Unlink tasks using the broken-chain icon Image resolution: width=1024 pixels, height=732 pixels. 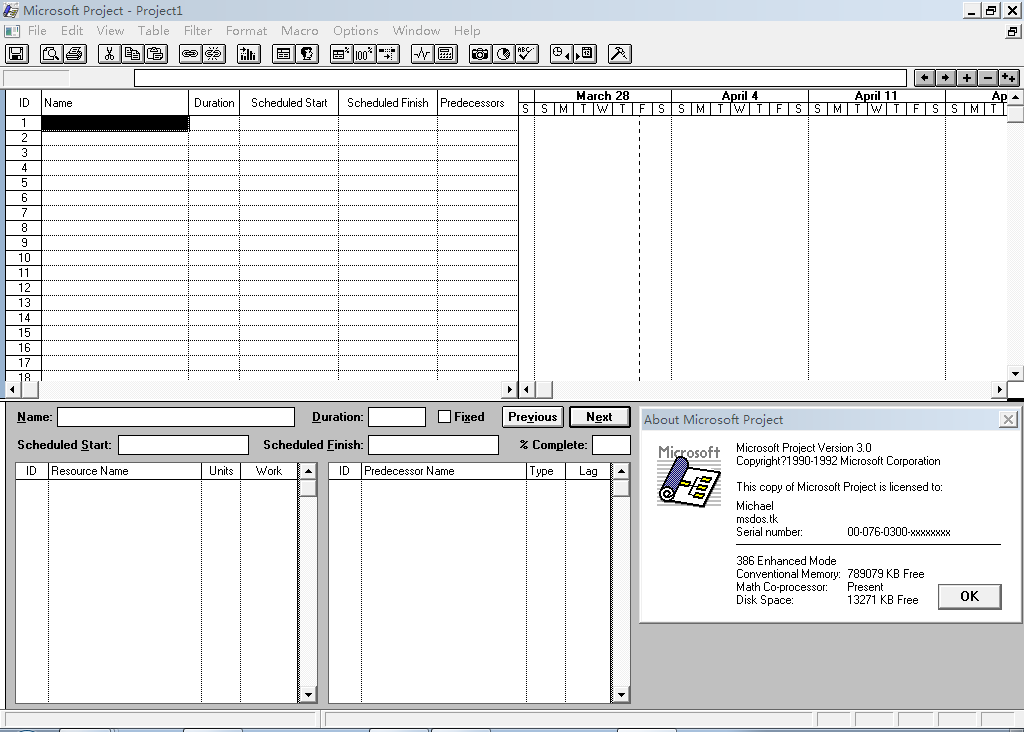click(x=214, y=53)
